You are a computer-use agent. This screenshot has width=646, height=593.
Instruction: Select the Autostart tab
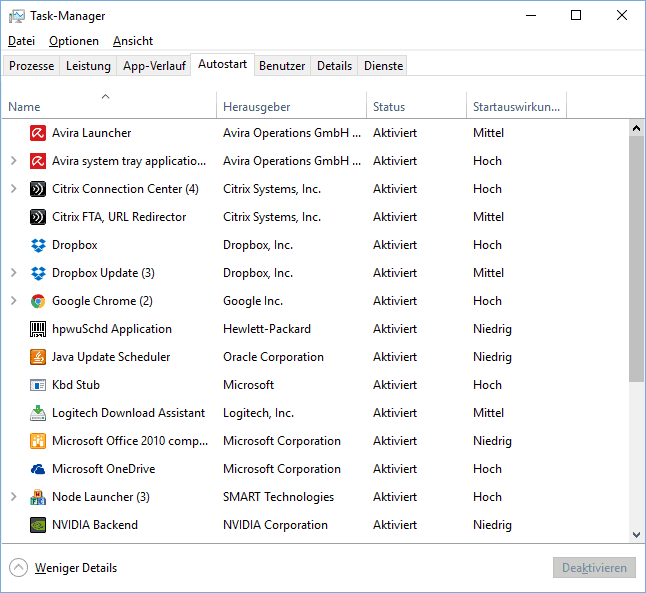(x=222, y=64)
